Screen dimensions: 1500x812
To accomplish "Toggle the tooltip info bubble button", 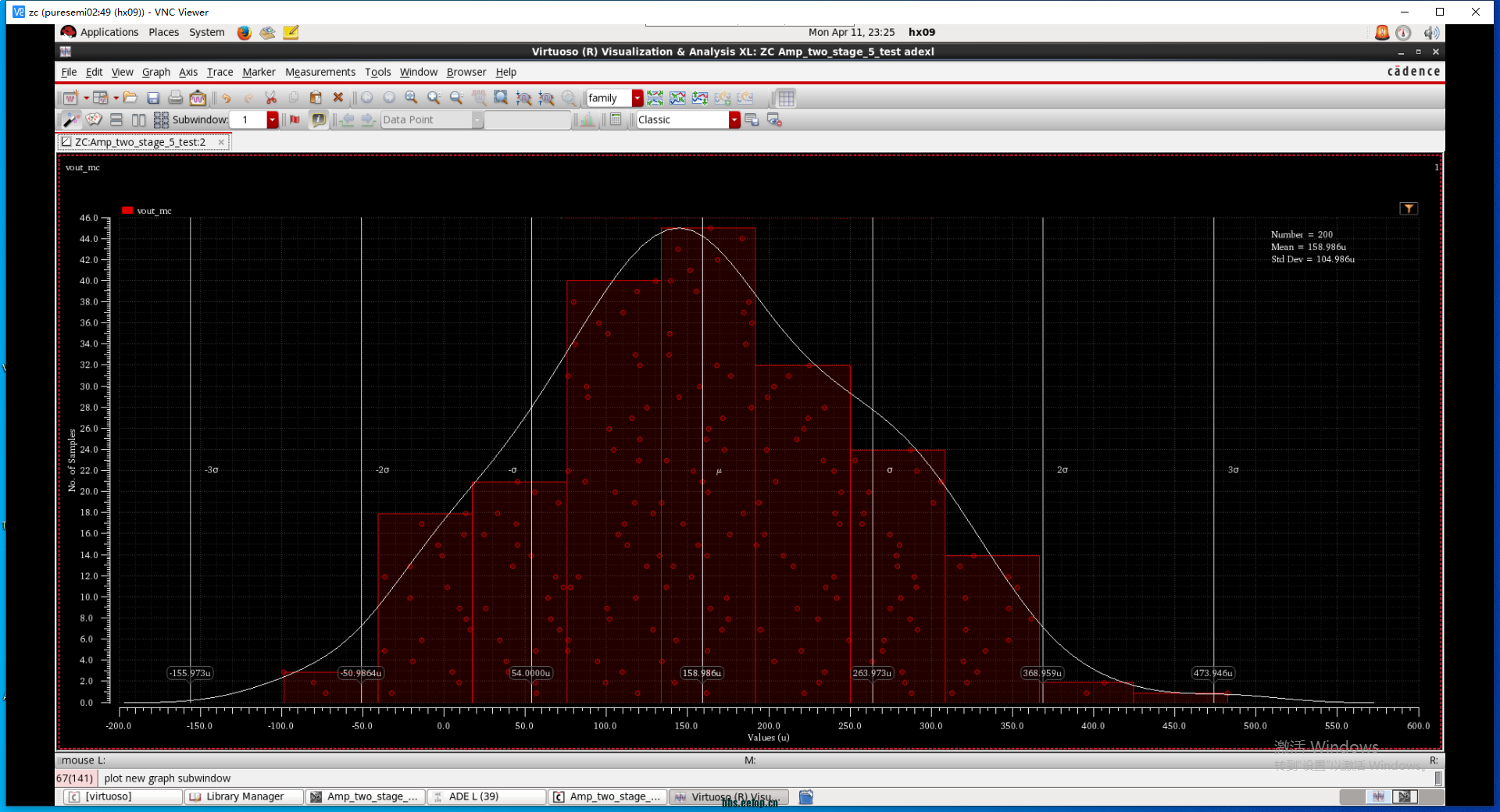I will pos(319,119).
